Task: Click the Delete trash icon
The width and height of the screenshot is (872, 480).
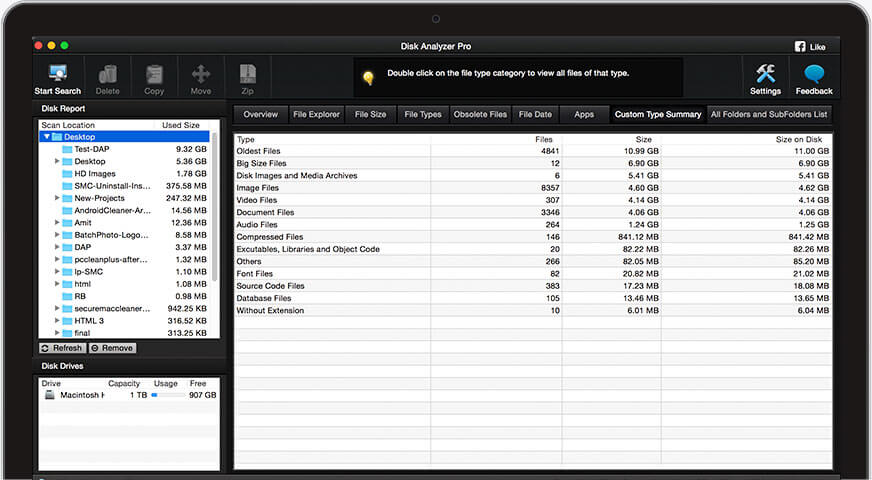Action: tap(107, 74)
